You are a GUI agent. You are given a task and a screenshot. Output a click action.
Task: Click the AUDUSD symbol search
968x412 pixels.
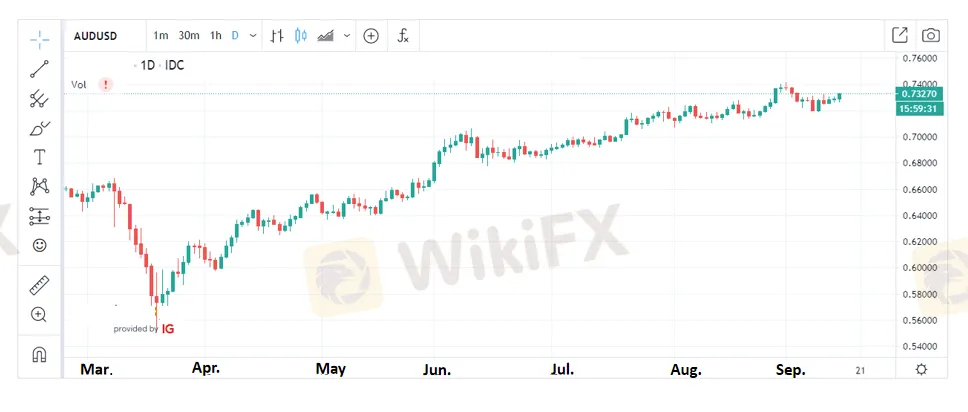(x=97, y=36)
